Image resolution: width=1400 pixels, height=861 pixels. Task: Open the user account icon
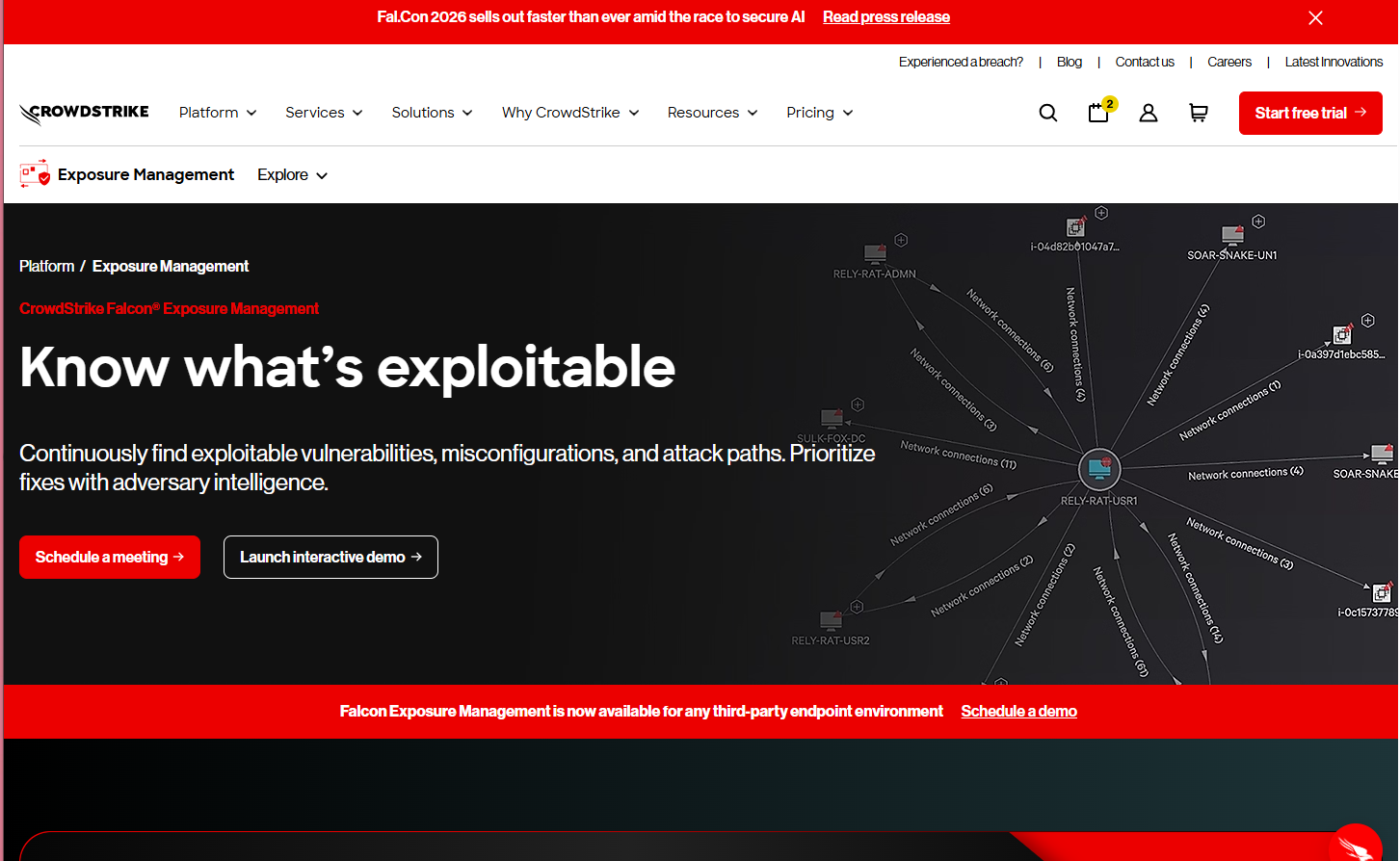1149,113
